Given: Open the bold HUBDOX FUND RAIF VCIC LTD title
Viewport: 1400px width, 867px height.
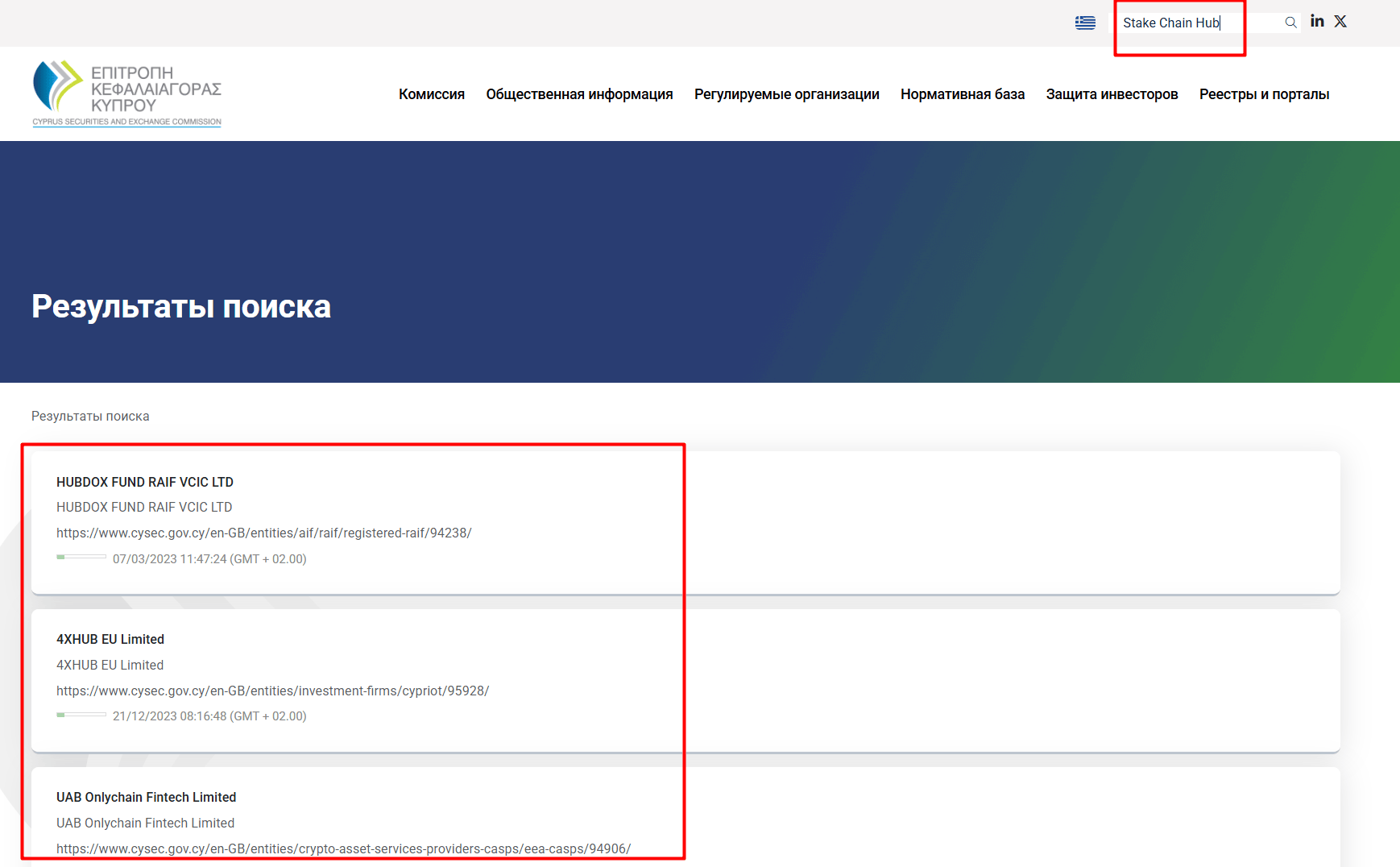Looking at the screenshot, I should pos(145,482).
